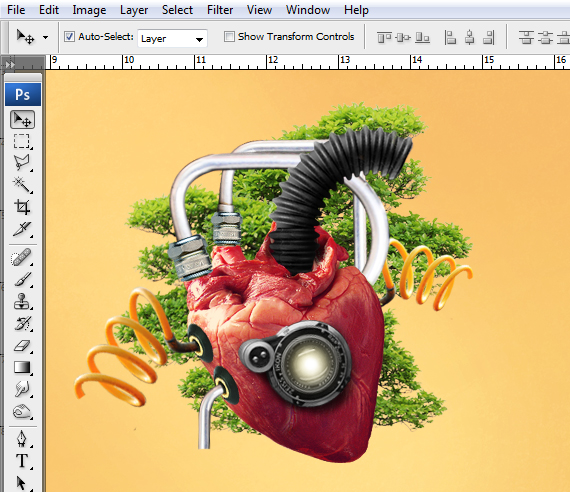
Task: Select the Magic Wand tool
Action: click(22, 185)
